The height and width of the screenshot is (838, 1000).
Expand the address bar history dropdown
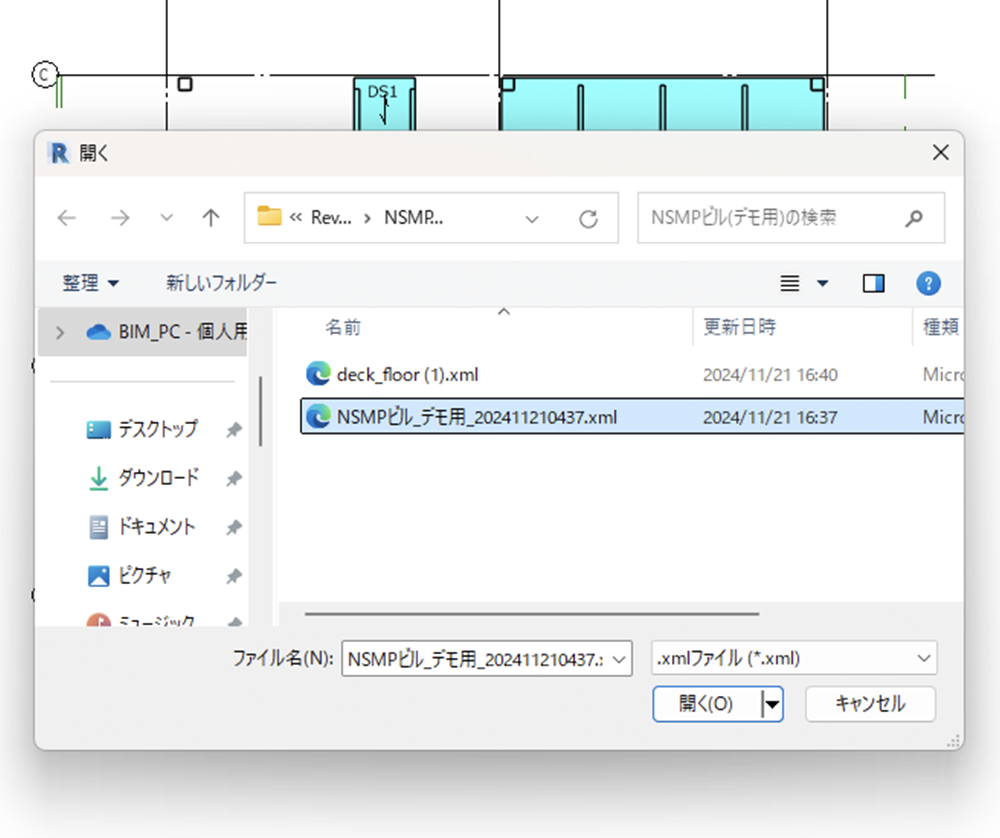(x=532, y=218)
